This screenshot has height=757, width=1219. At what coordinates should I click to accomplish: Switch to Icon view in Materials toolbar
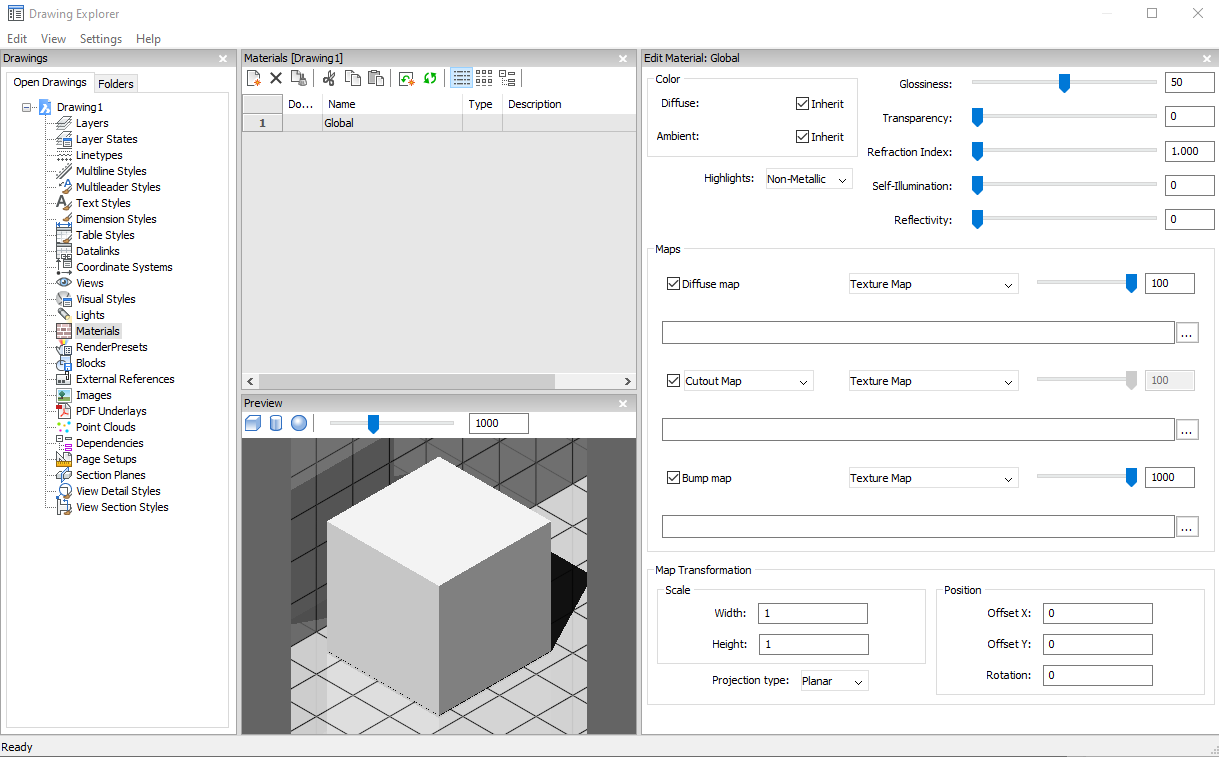(x=484, y=78)
